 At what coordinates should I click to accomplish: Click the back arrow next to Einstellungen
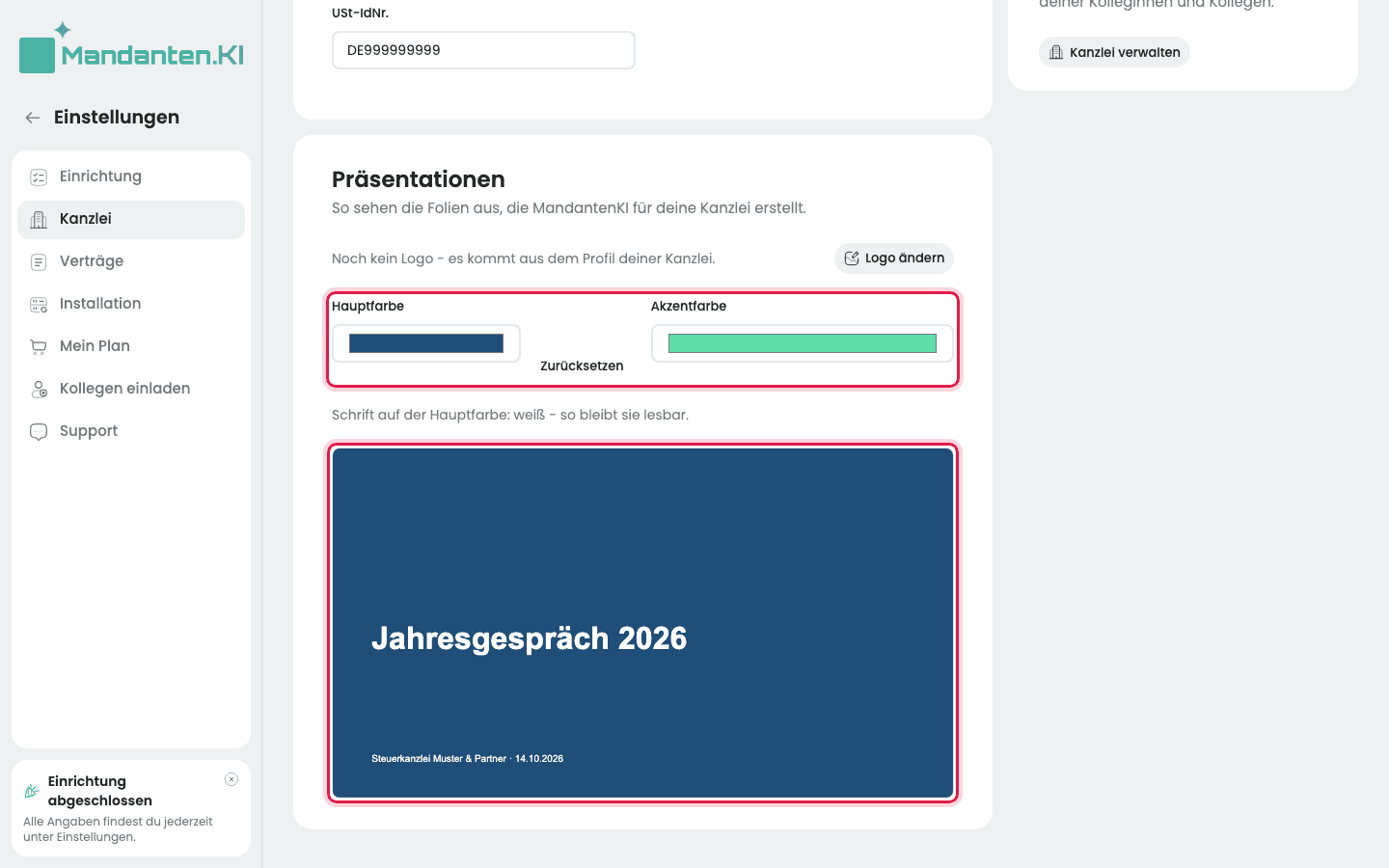click(x=33, y=118)
